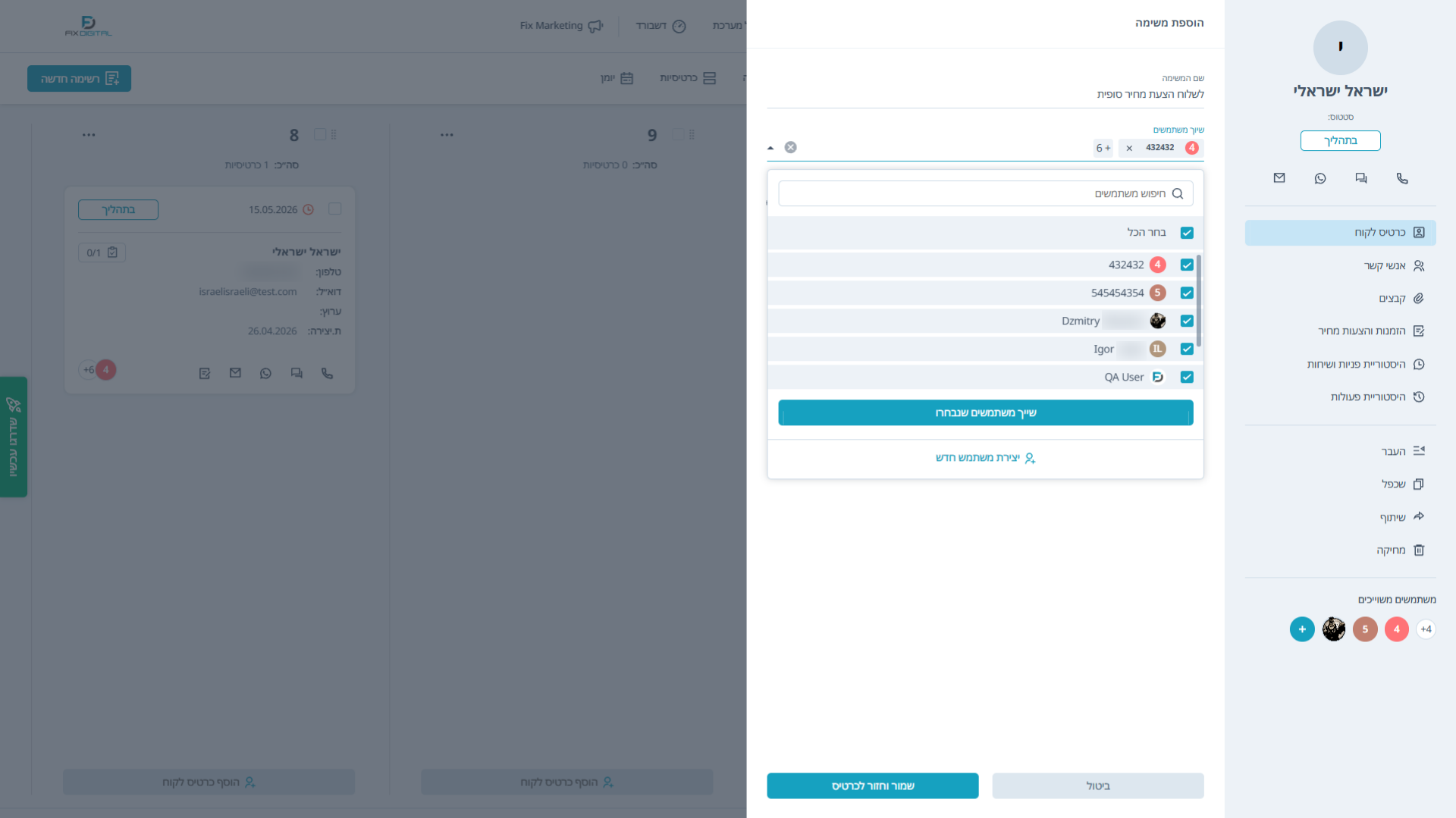The height and width of the screenshot is (818, 1456).
Task: Remove the 432432 user chip
Action: click(x=1129, y=148)
